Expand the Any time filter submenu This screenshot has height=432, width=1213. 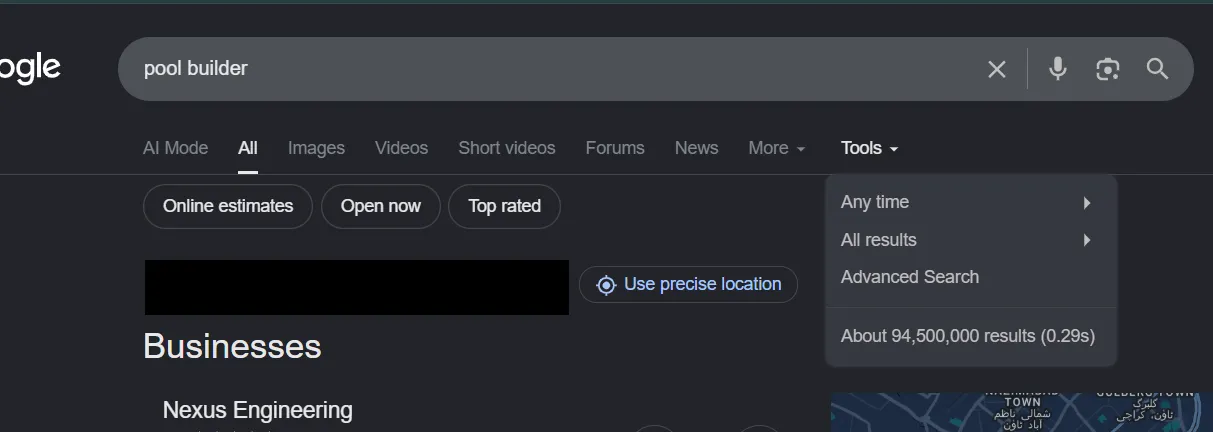click(x=970, y=202)
